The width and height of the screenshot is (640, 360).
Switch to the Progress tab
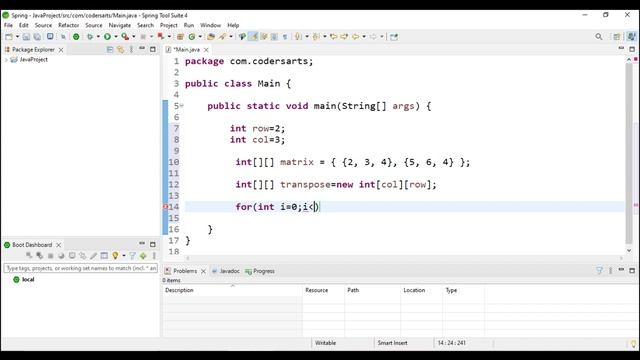pyautogui.click(x=260, y=271)
